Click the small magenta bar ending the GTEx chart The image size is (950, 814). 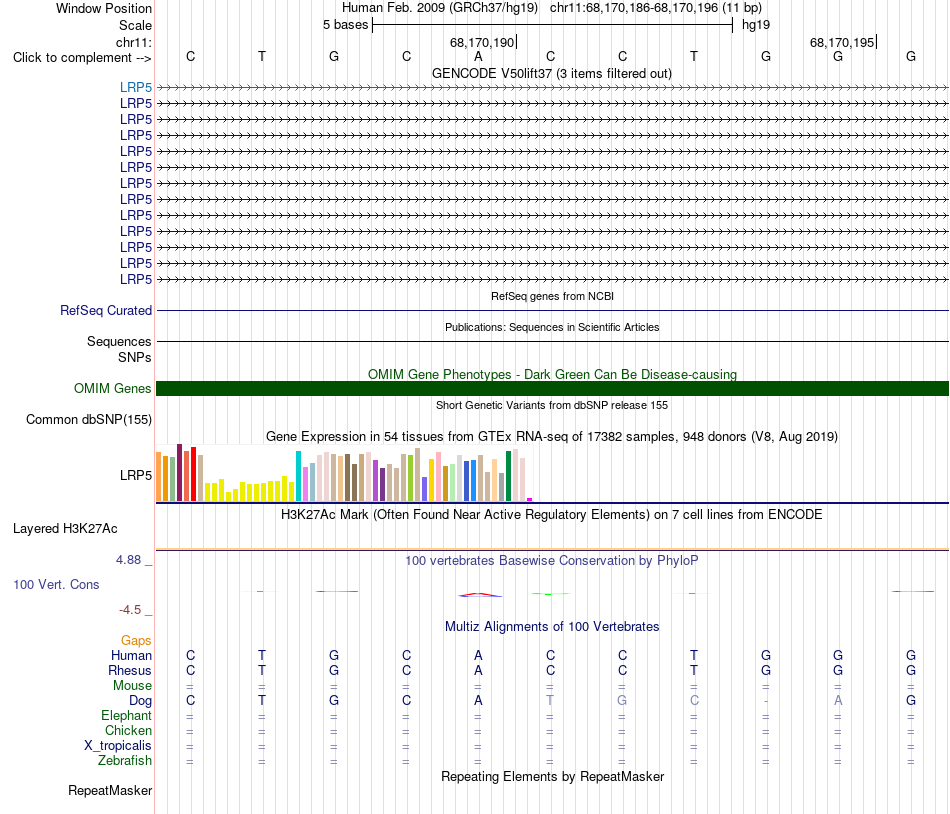pyautogui.click(x=530, y=500)
